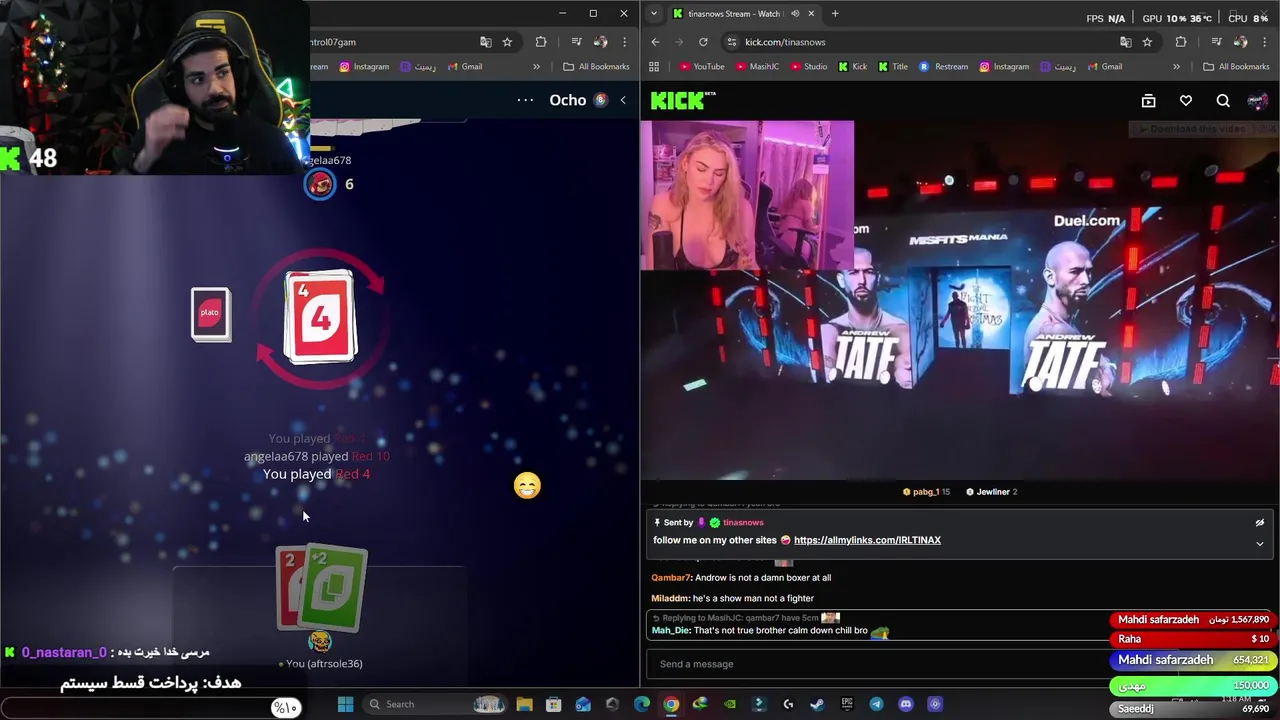
Task: Open YouTube bookmark in Kick window
Action: (x=702, y=67)
